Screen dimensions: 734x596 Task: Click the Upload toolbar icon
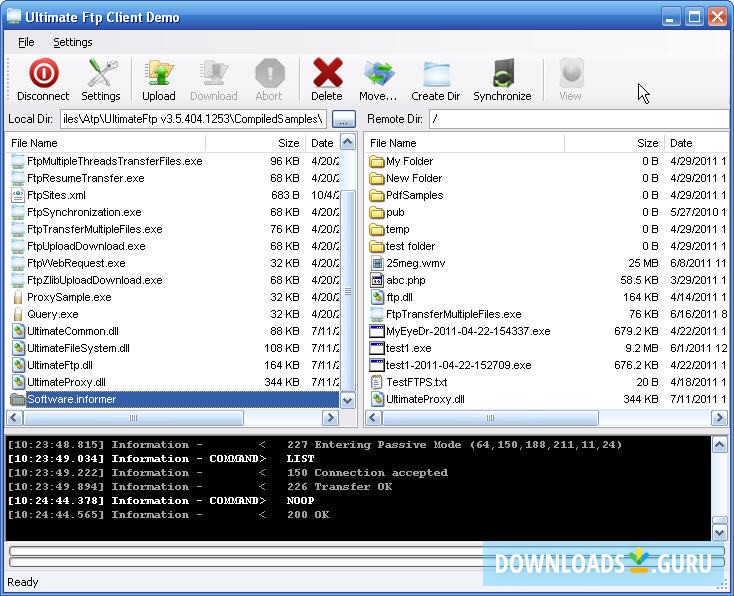tap(159, 74)
